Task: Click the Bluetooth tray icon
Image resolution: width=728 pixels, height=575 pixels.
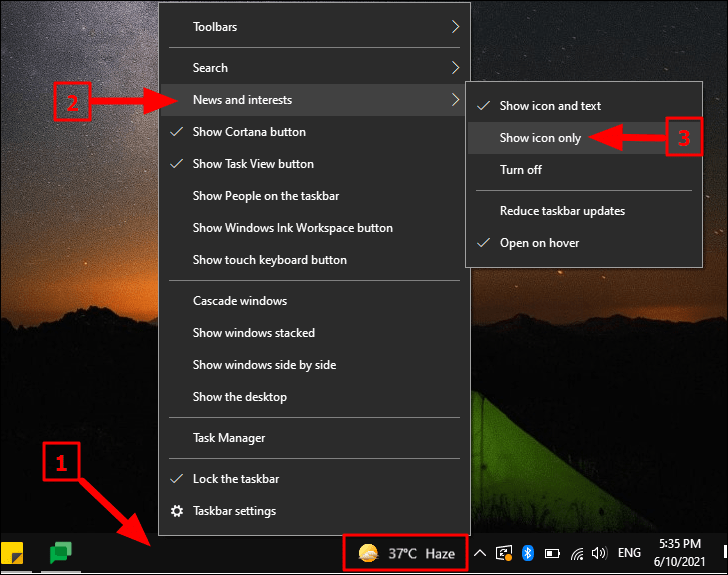Action: click(527, 553)
